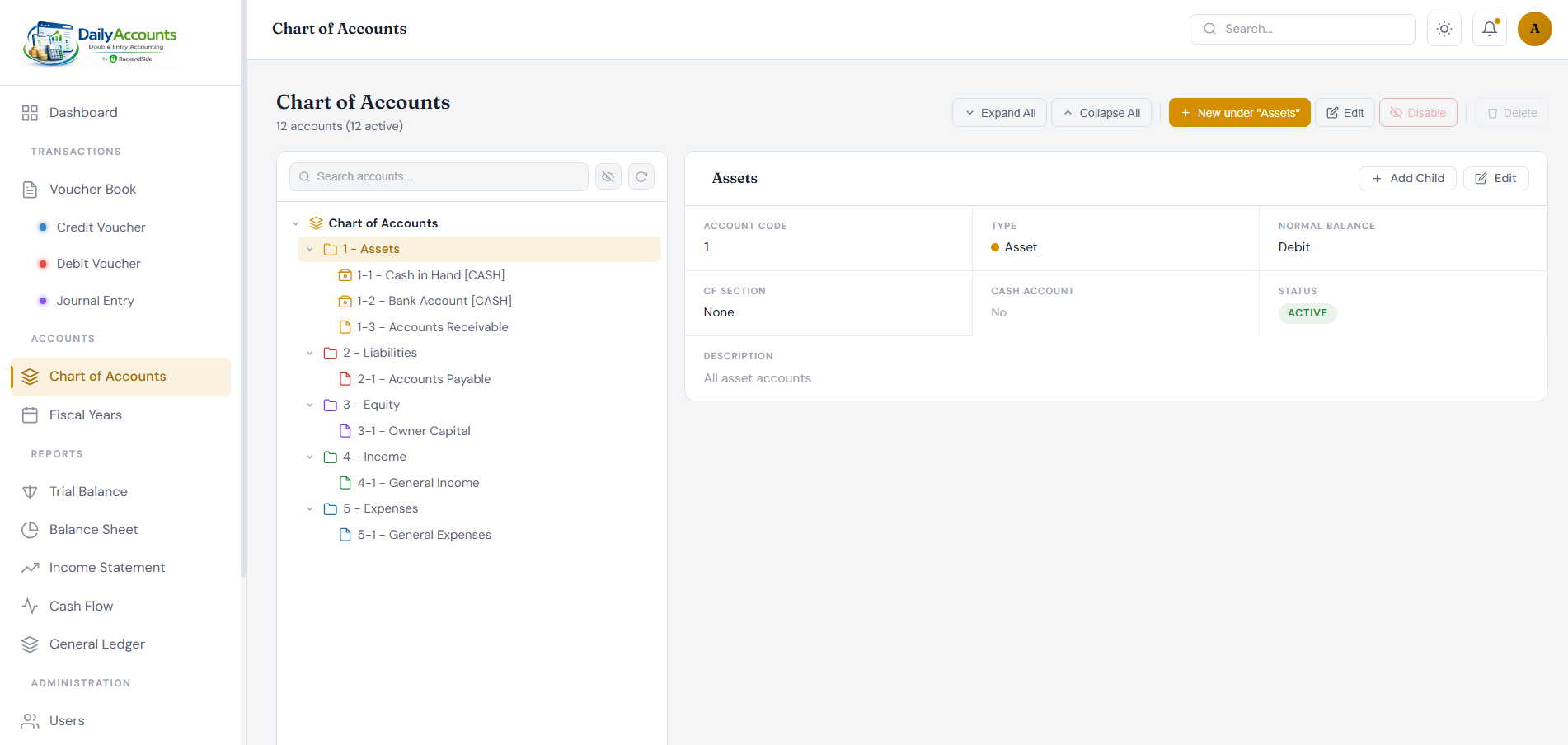Go to the Users administration page
Viewport: 1568px width, 745px height.
[x=66, y=720]
